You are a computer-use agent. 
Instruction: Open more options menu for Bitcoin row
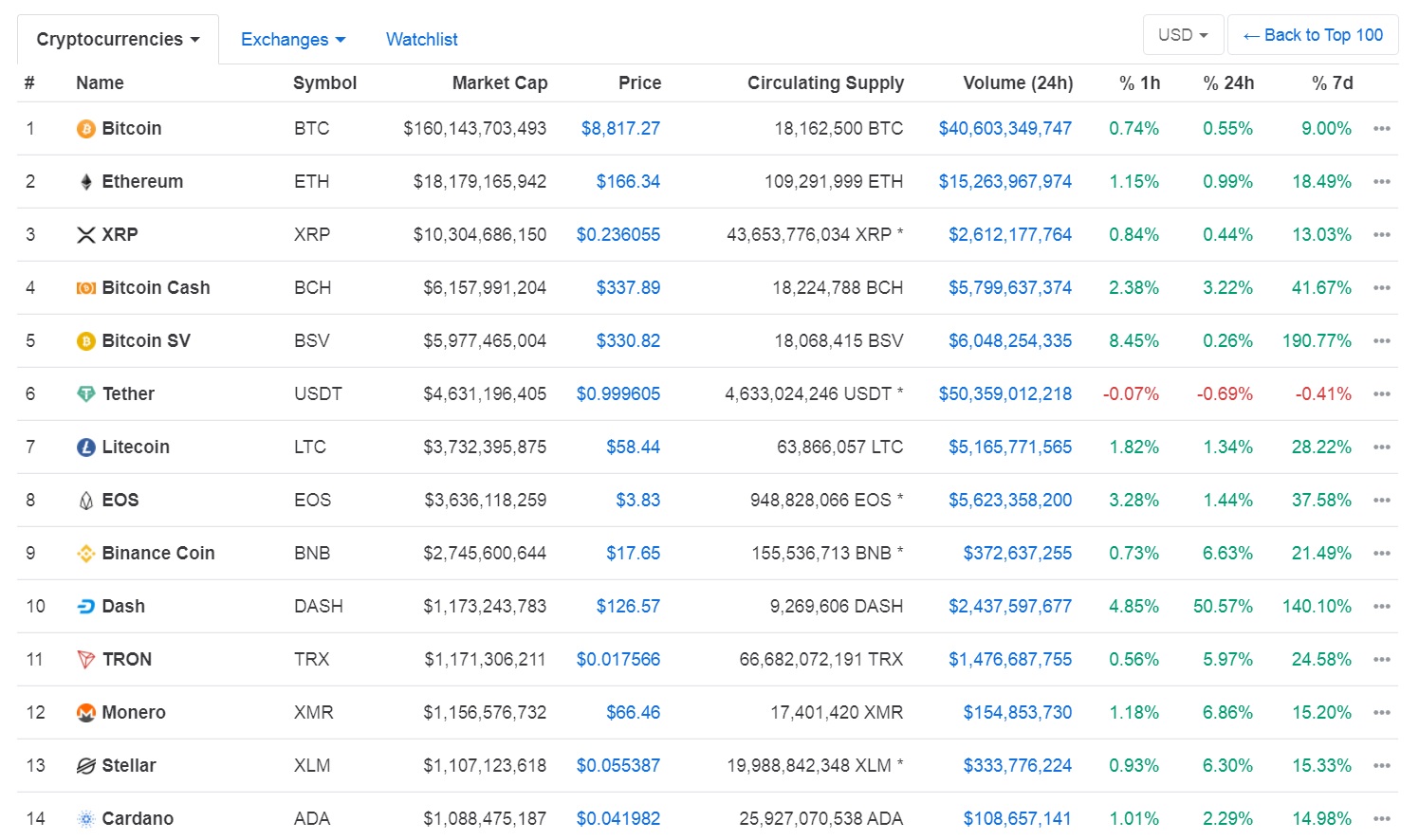(1381, 129)
